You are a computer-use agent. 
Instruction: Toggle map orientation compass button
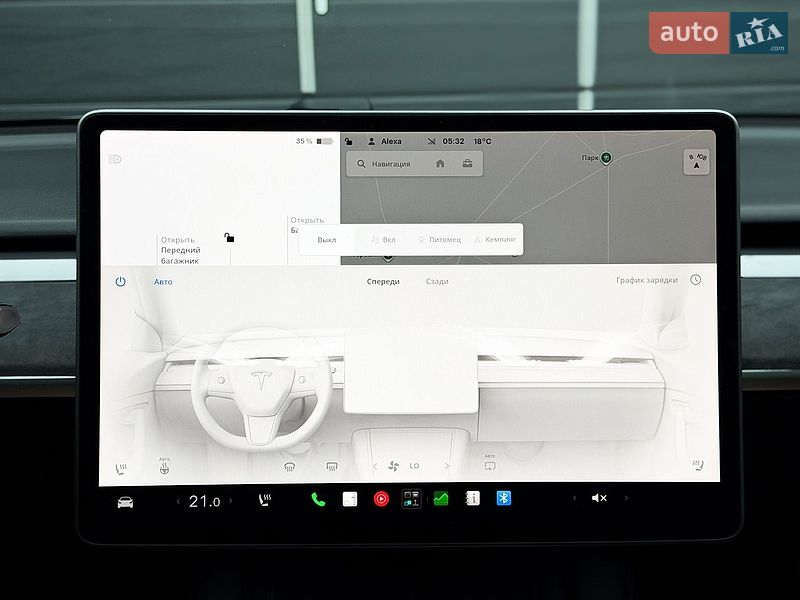pyautogui.click(x=696, y=162)
